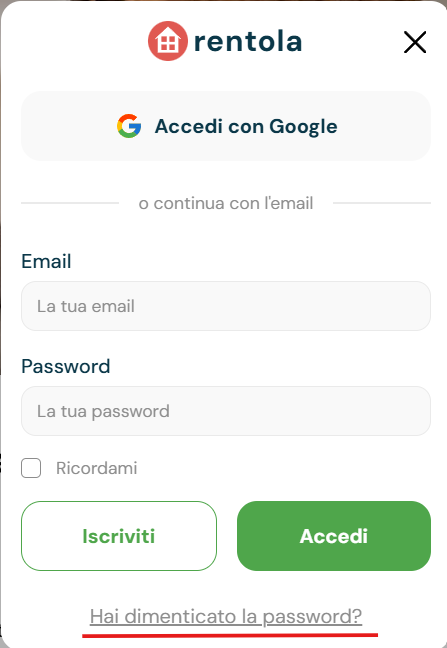Close the login dialog with the X

415,42
